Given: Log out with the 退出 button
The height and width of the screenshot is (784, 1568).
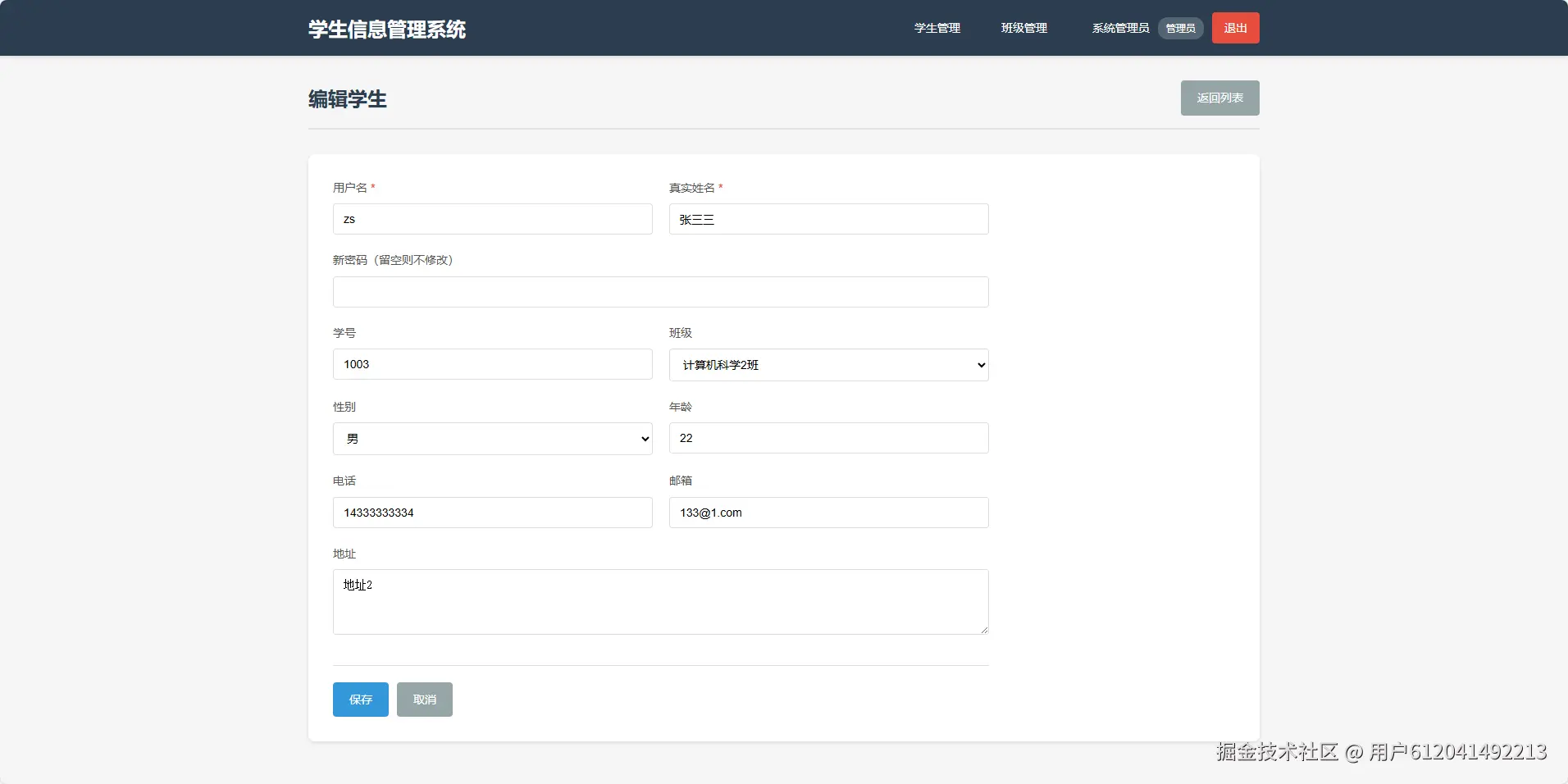Looking at the screenshot, I should [x=1236, y=27].
